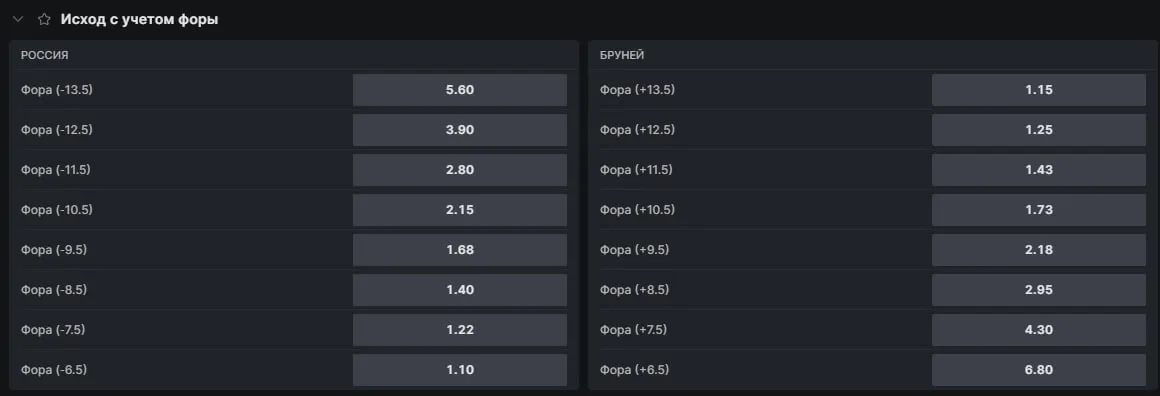This screenshot has height=396, width=1160.
Task: Choose Россия Фора (-6.5) odds 1.10
Action: click(460, 370)
